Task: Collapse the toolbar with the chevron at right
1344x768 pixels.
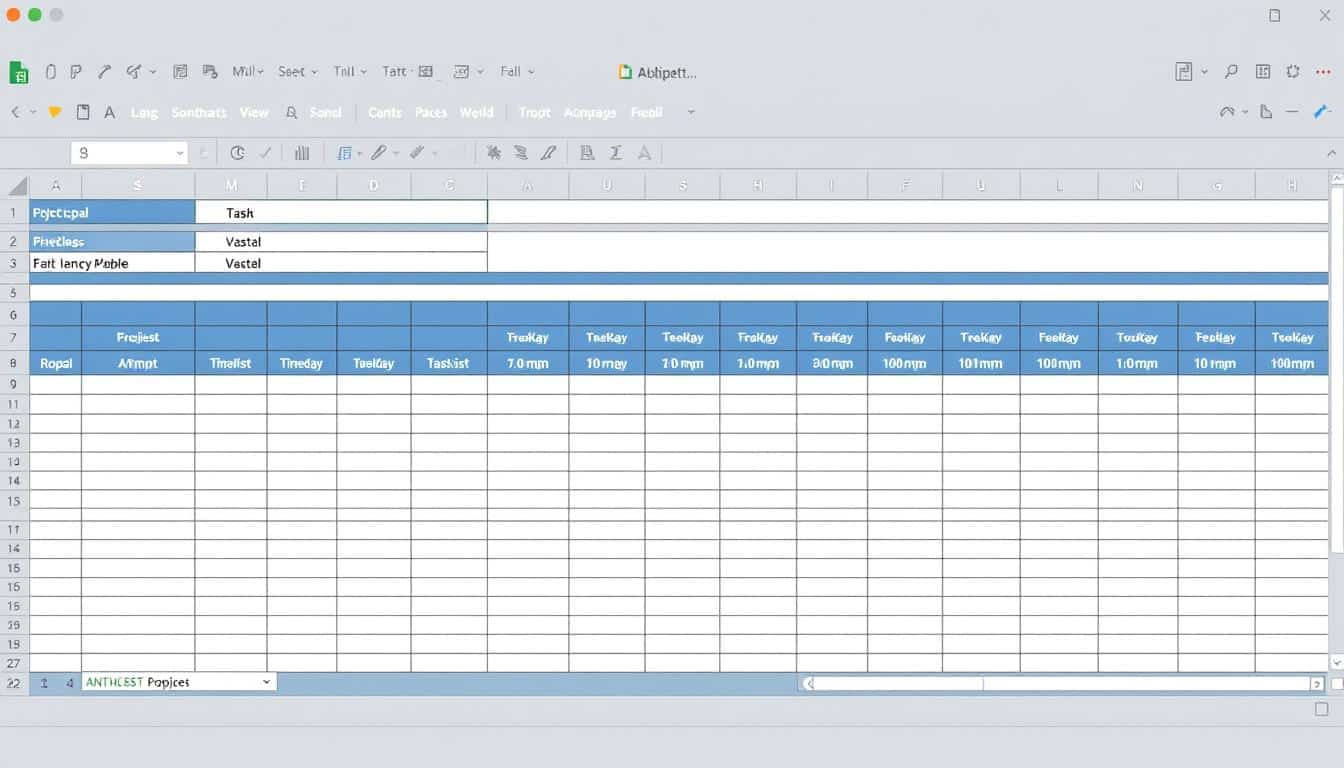Action: pos(1331,153)
